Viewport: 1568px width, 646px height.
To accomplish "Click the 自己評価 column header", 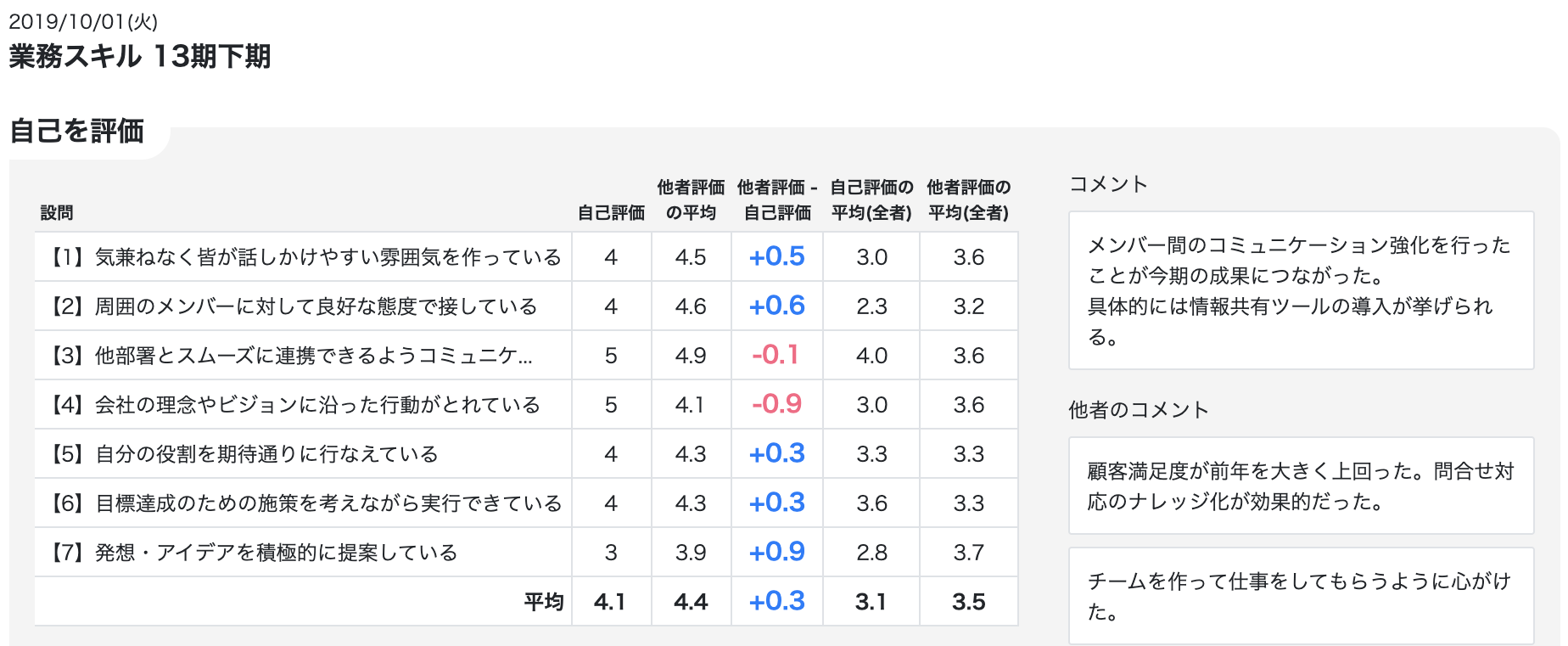I will click(x=611, y=212).
